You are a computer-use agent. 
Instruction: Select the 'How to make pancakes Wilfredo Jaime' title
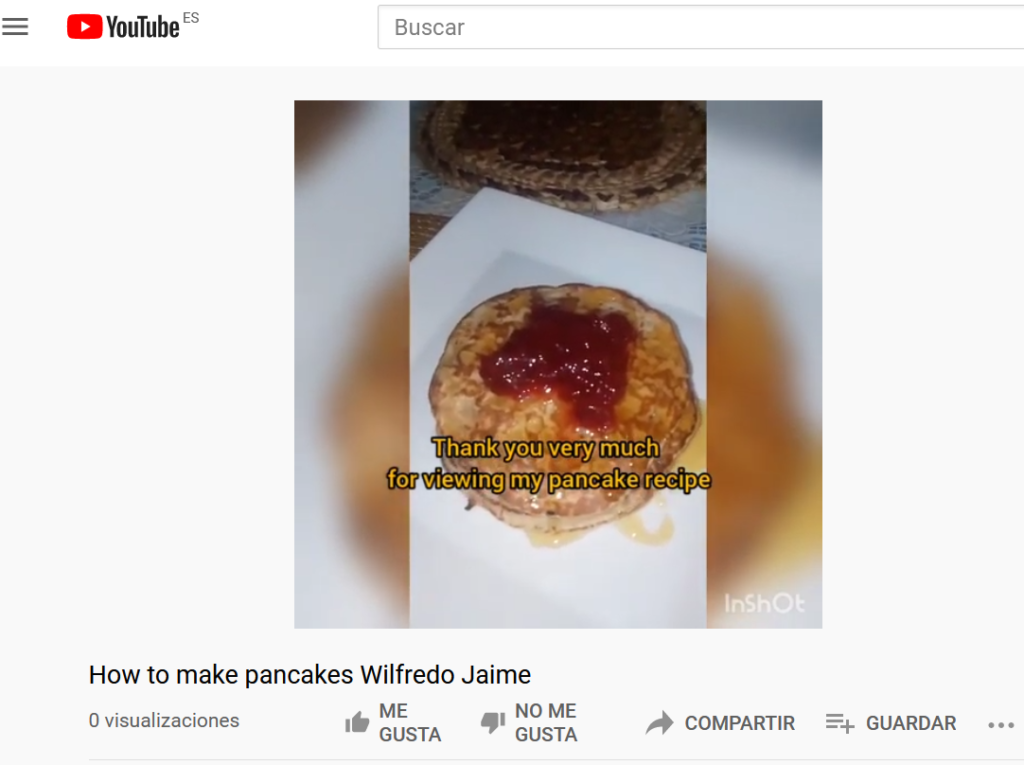310,674
